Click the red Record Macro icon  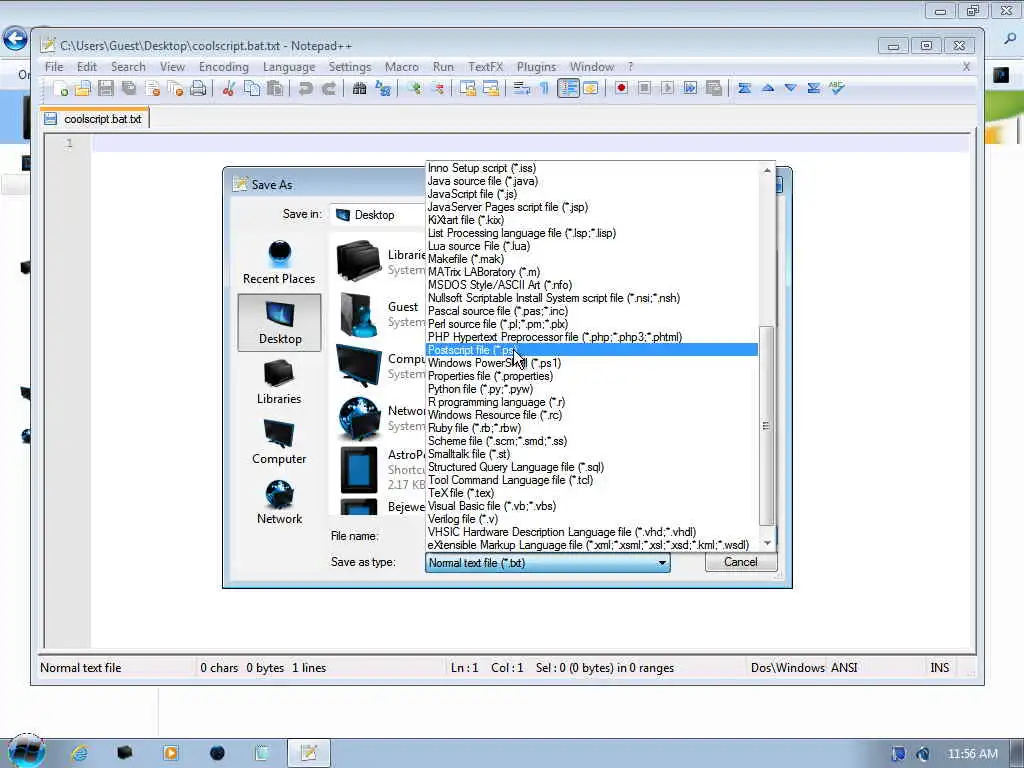pos(621,88)
